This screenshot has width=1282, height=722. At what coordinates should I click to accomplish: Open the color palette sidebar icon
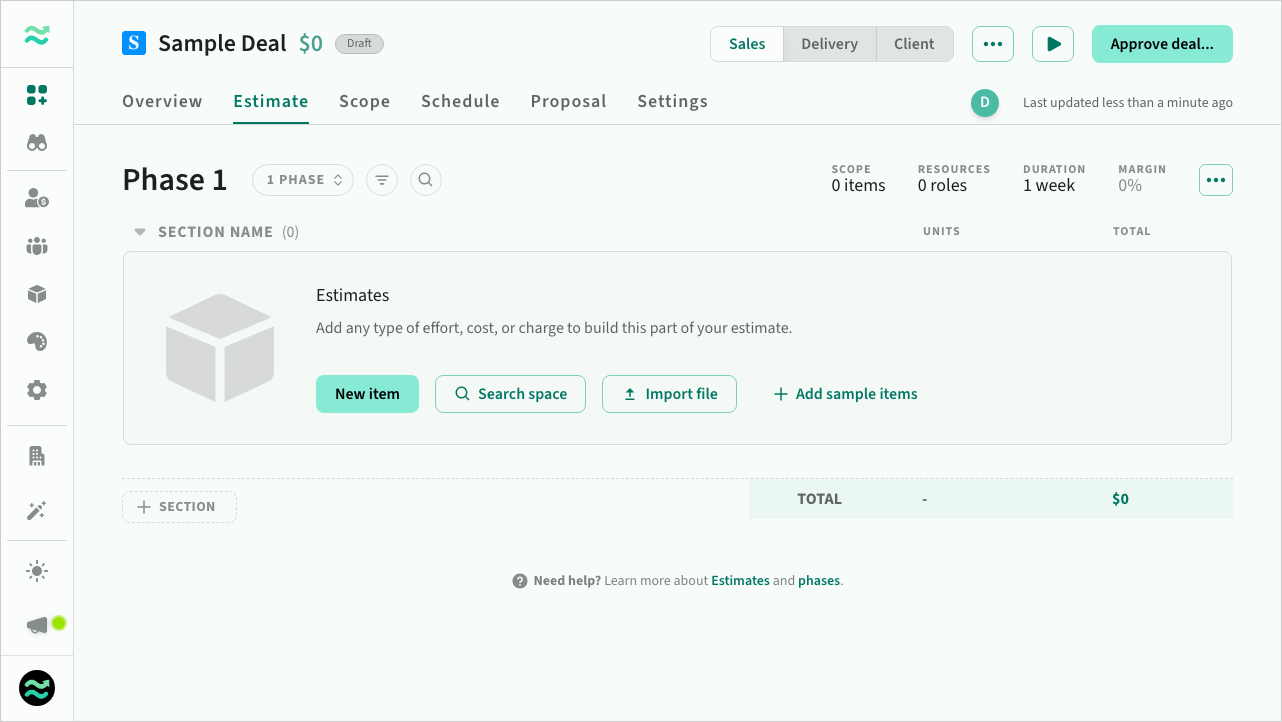pos(37,342)
